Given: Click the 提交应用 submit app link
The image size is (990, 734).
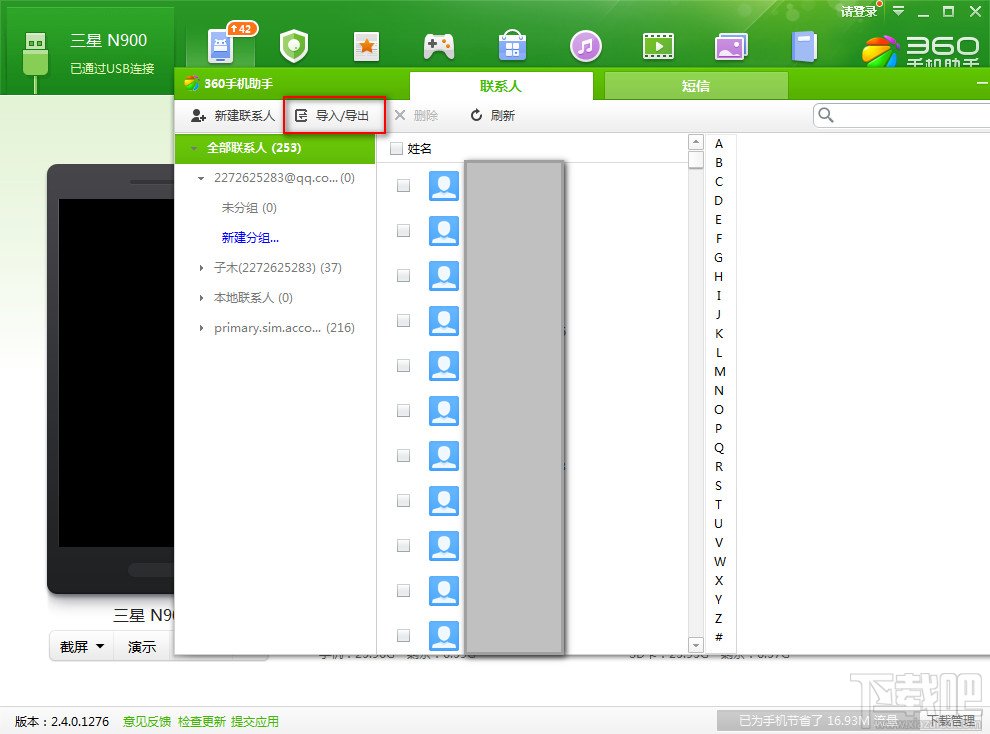Looking at the screenshot, I should pyautogui.click(x=254, y=721).
